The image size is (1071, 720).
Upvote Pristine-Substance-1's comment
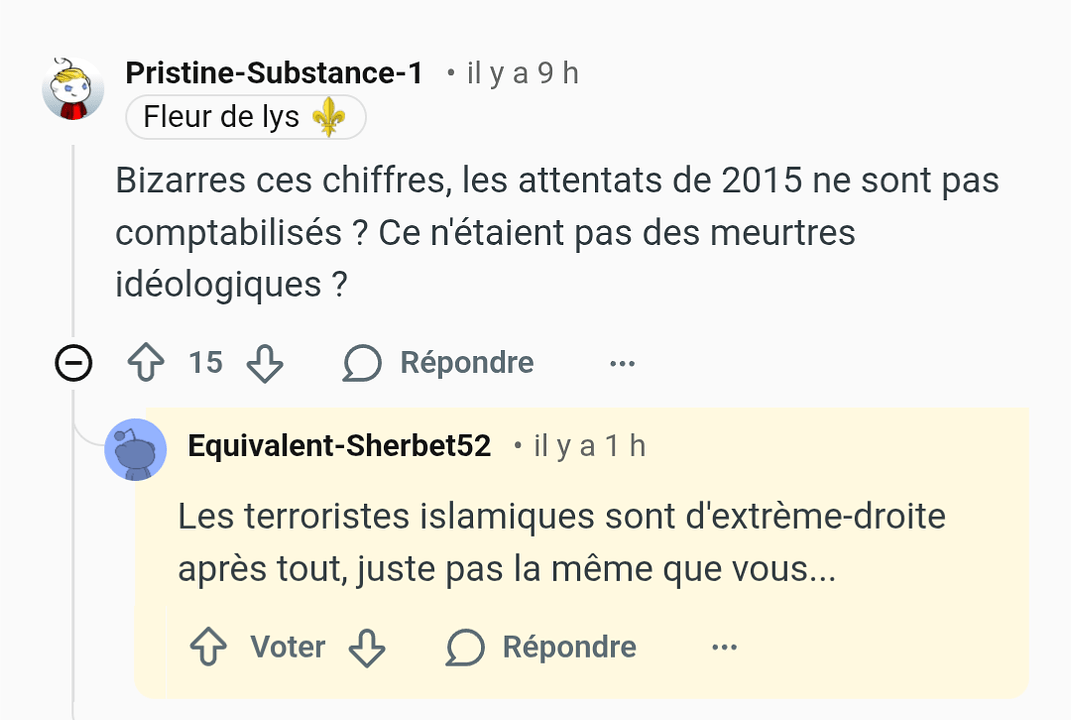click(146, 362)
